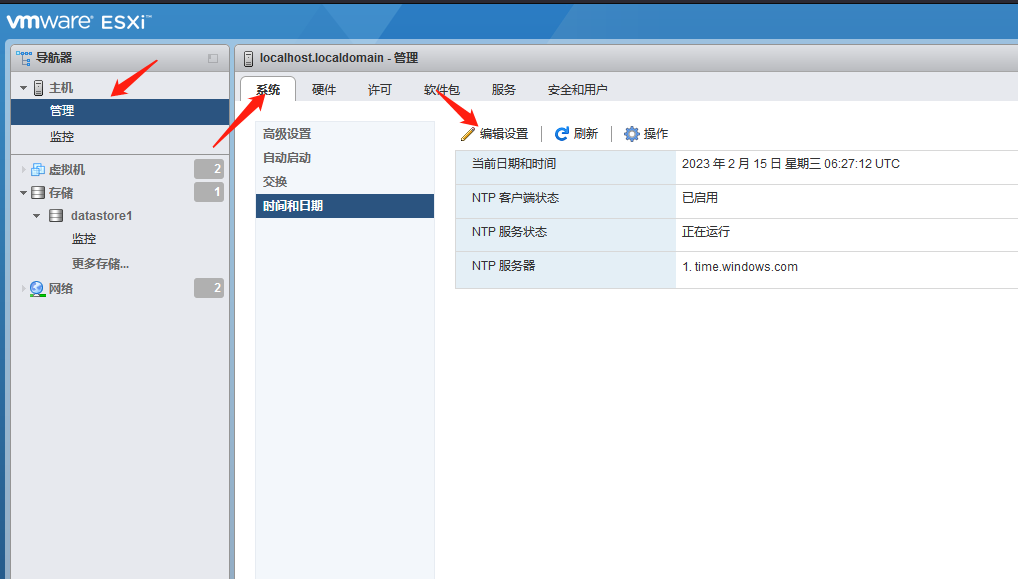Image resolution: width=1018 pixels, height=579 pixels.
Task: Click the storage icon beside 存储
Action: pyautogui.click(x=38, y=193)
